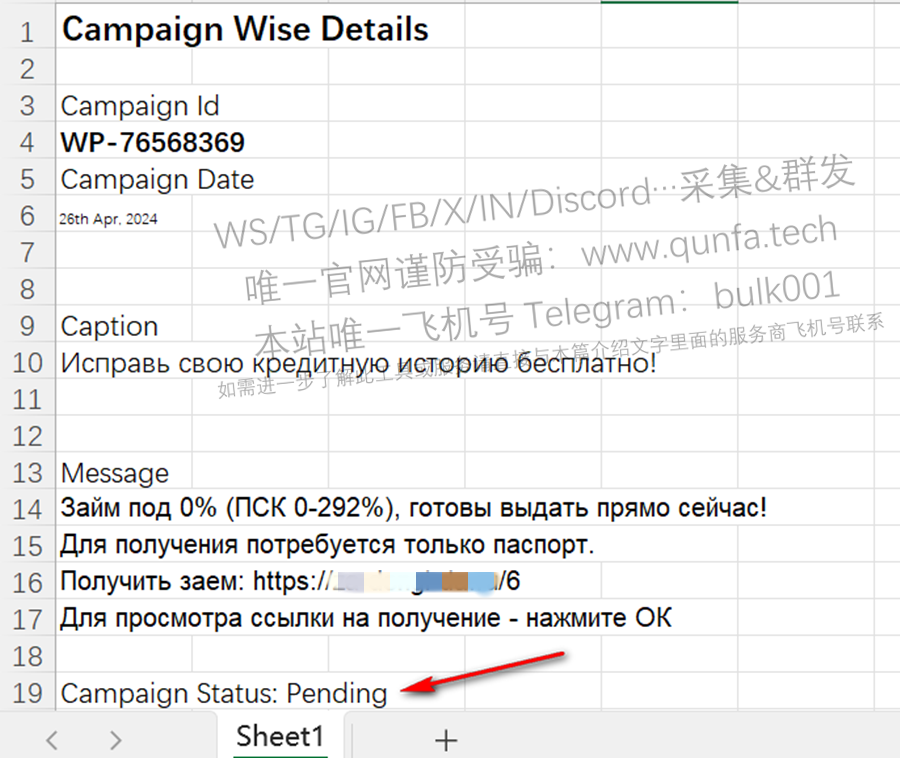
Task: Click the Campaign Id label cell
Action: tap(140, 106)
